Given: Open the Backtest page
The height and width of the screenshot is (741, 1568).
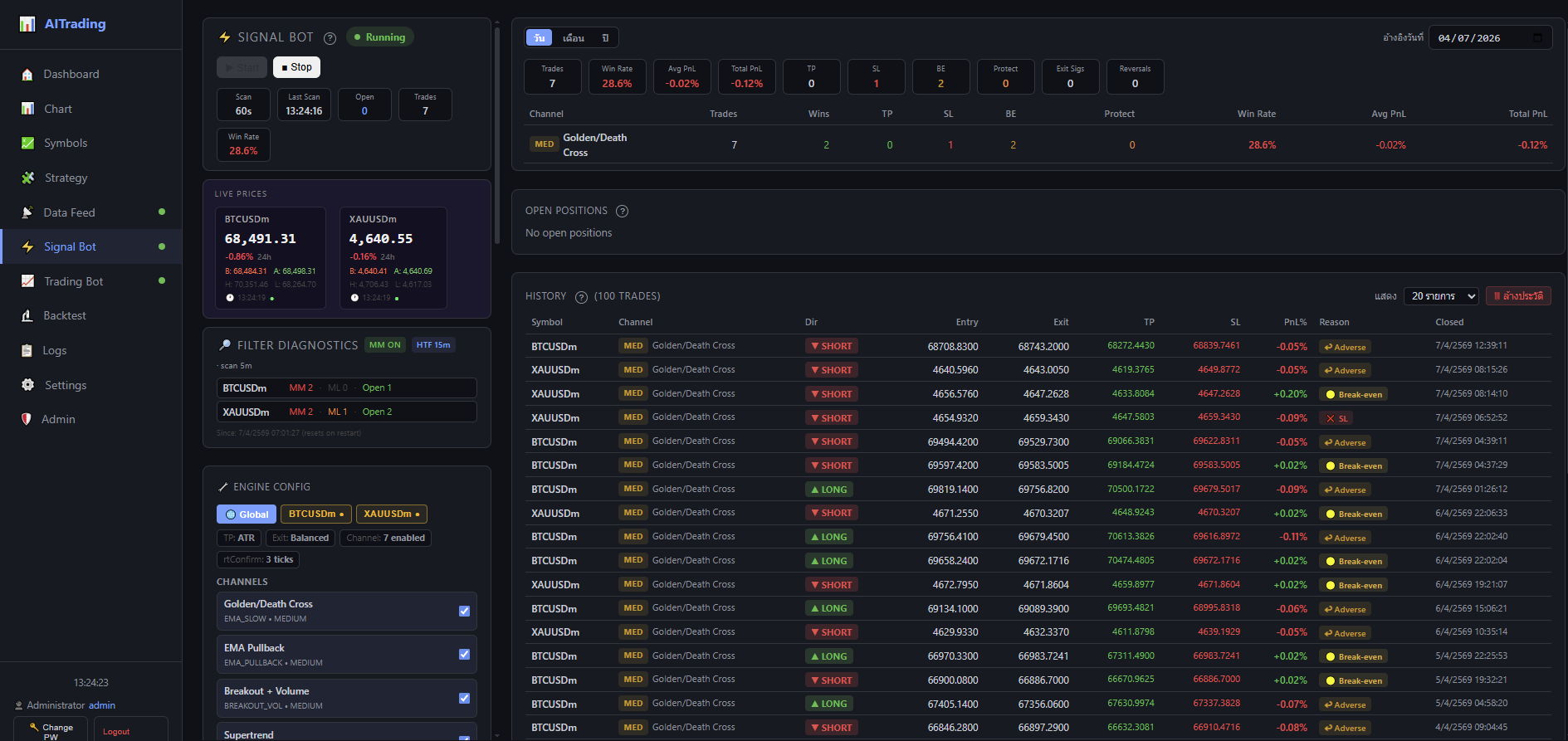Looking at the screenshot, I should click(x=90, y=316).
